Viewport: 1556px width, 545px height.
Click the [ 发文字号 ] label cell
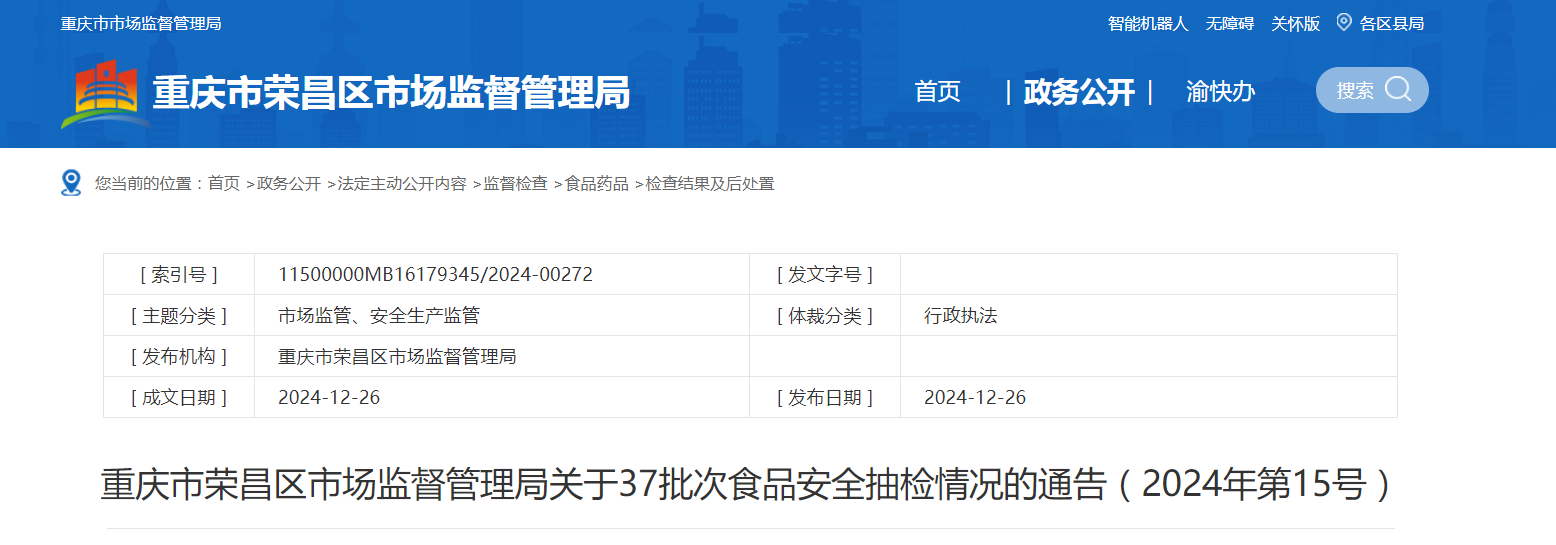pos(825,274)
